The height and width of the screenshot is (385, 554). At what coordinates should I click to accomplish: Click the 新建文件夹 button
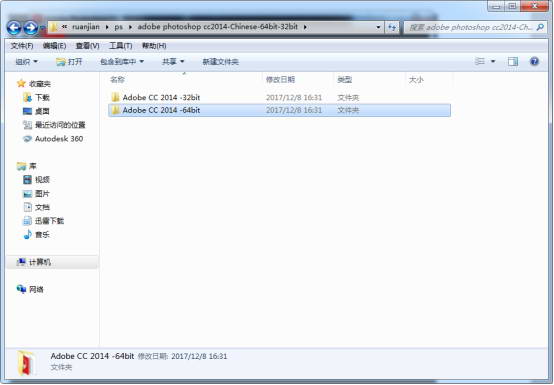click(x=220, y=62)
